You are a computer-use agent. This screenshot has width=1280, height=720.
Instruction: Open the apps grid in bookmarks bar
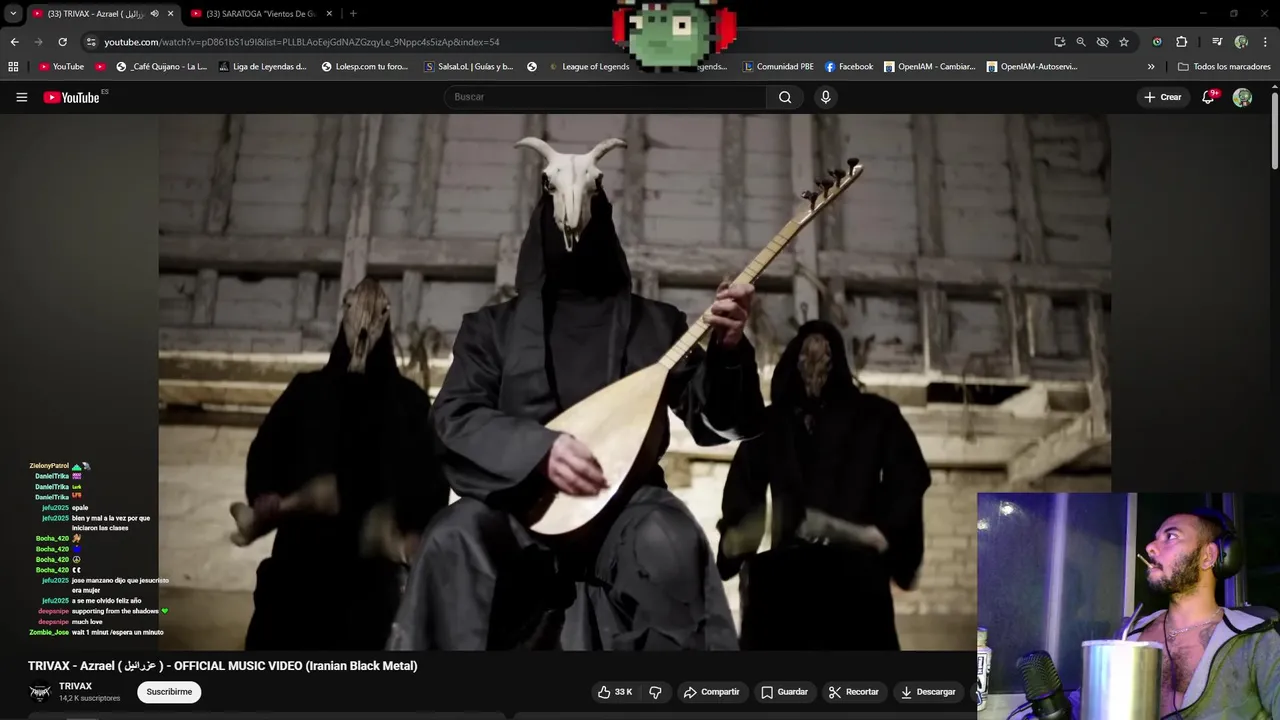click(x=13, y=67)
